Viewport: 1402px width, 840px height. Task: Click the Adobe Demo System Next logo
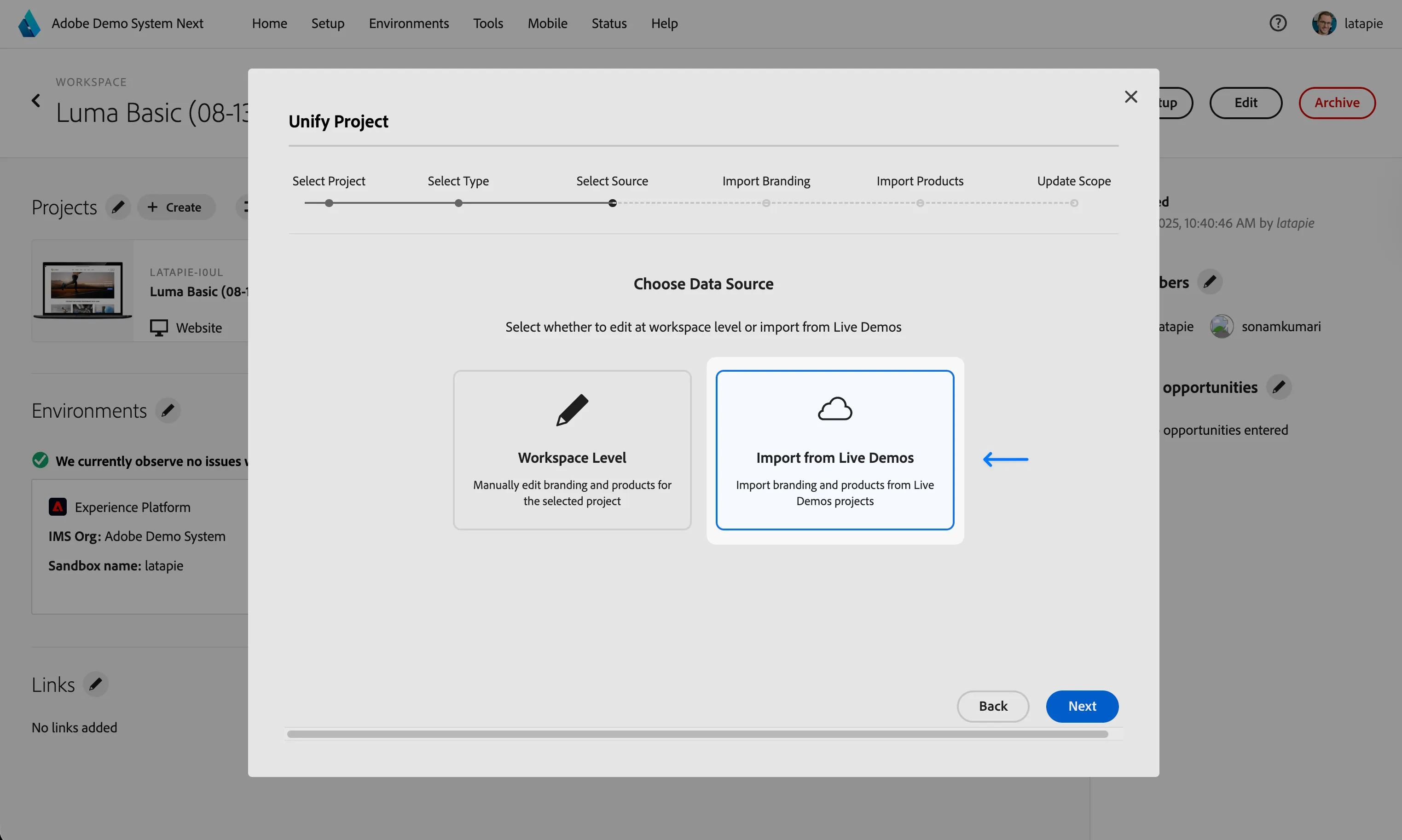tap(29, 23)
